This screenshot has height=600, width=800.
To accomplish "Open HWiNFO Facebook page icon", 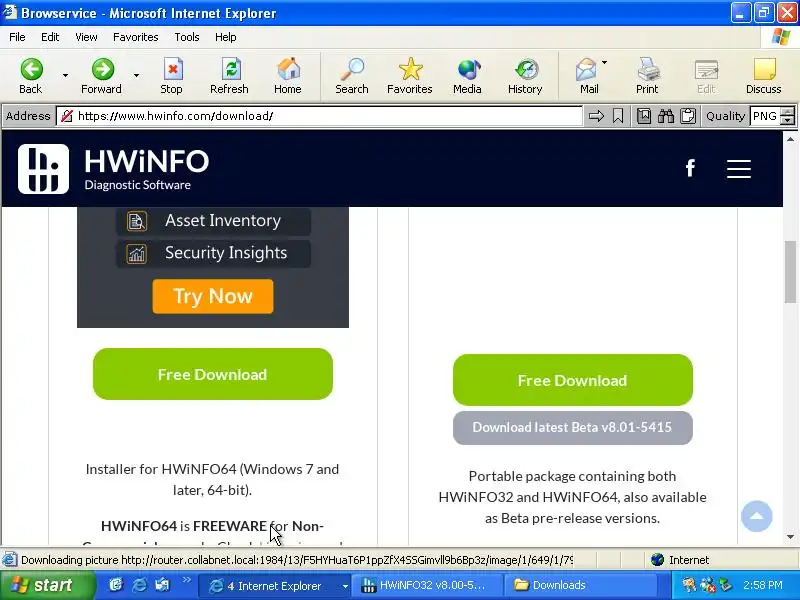I will point(690,168).
